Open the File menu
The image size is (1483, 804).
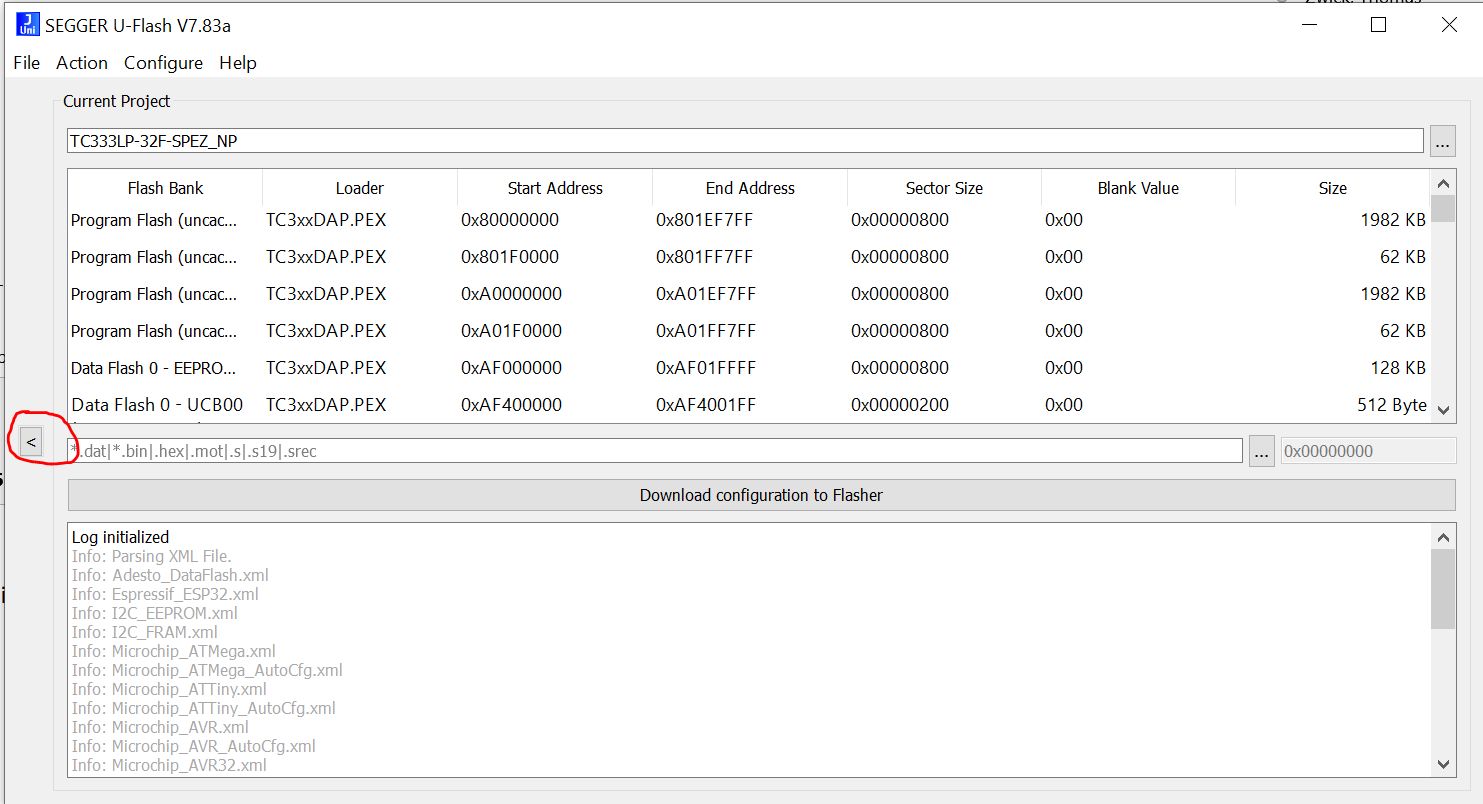26,63
